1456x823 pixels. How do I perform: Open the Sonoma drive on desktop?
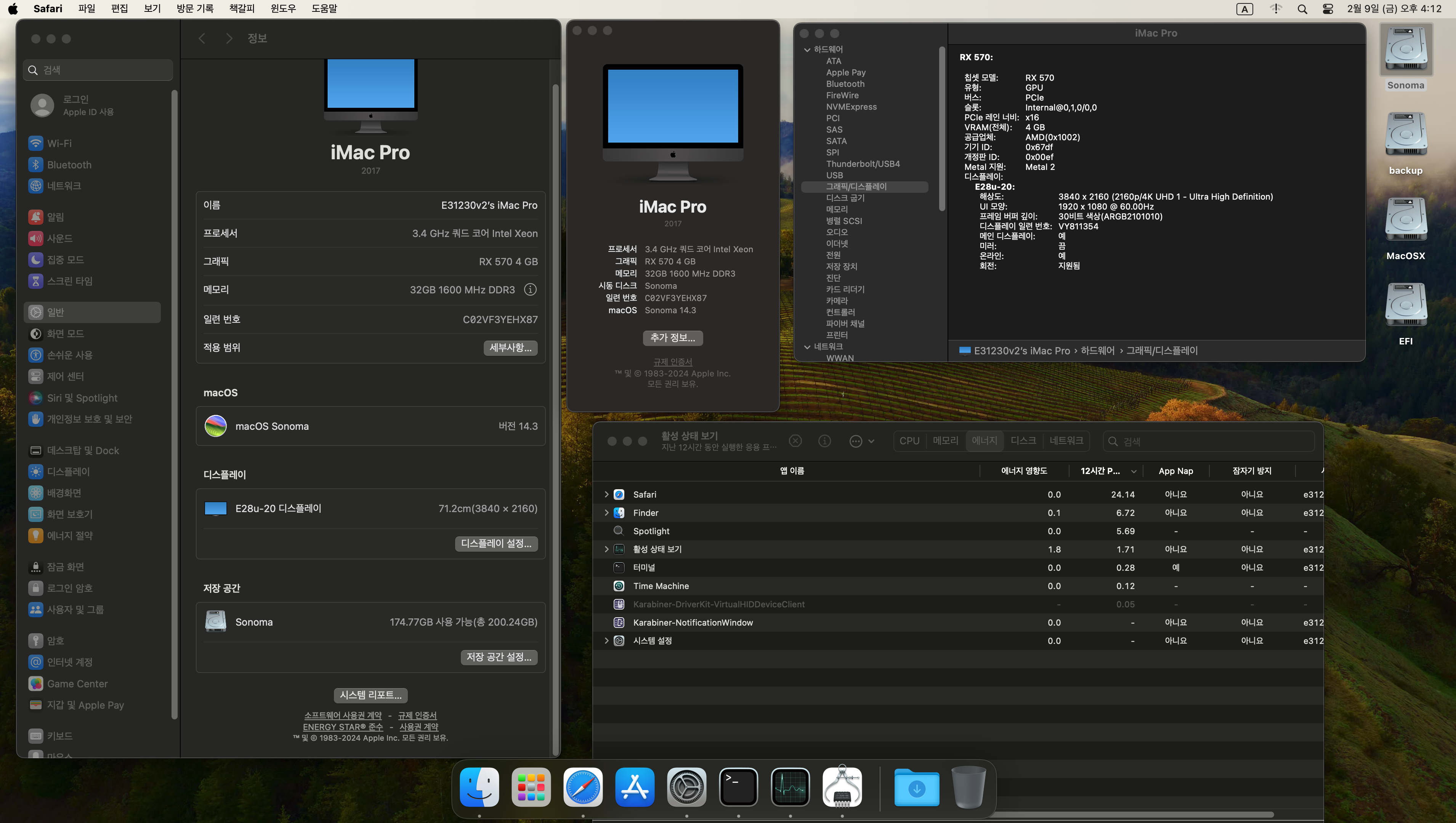1406,56
